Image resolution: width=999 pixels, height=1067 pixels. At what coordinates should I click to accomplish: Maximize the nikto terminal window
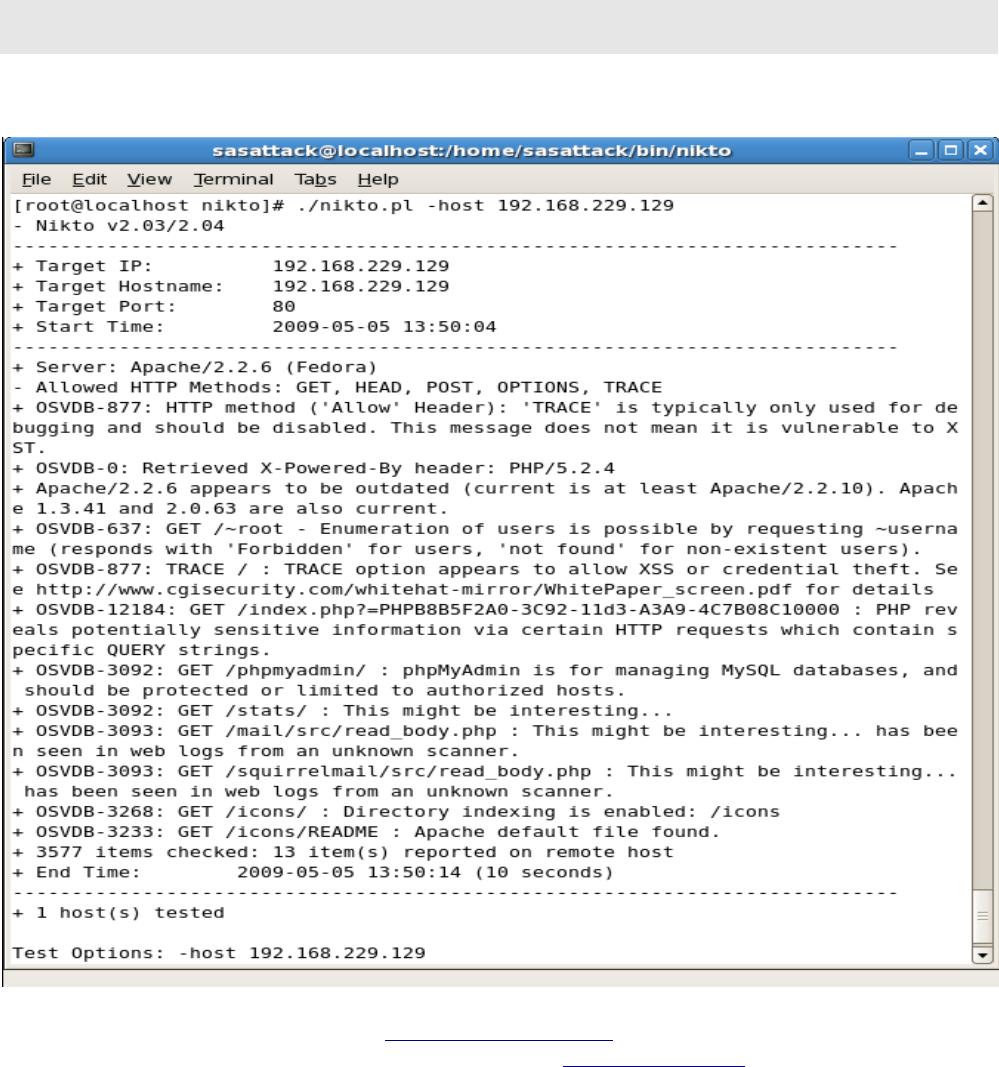point(951,150)
